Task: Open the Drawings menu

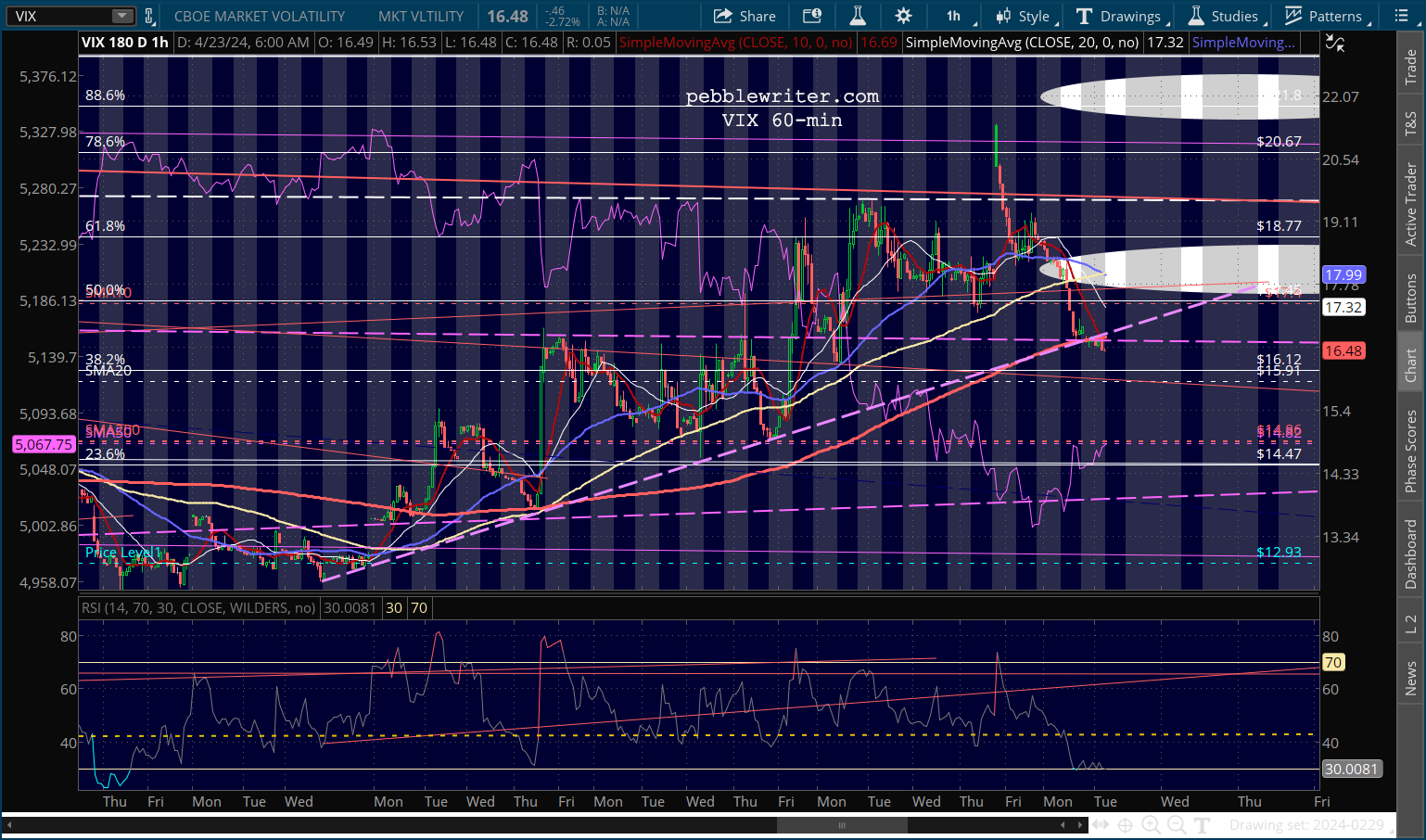Action: pyautogui.click(x=1119, y=16)
